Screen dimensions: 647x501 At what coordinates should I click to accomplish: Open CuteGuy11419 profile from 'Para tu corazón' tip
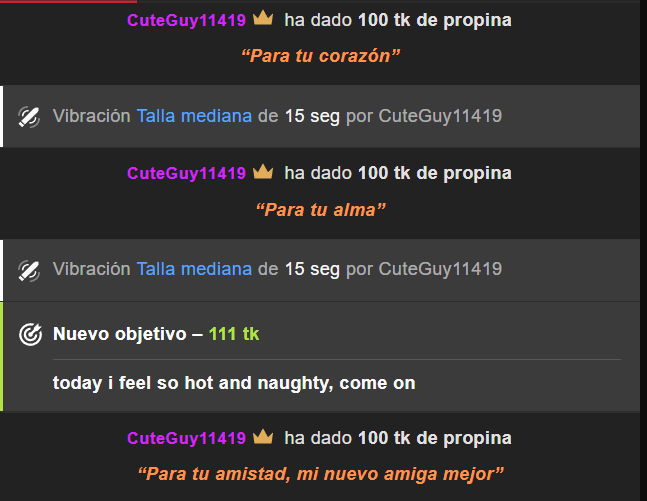pyautogui.click(x=187, y=20)
